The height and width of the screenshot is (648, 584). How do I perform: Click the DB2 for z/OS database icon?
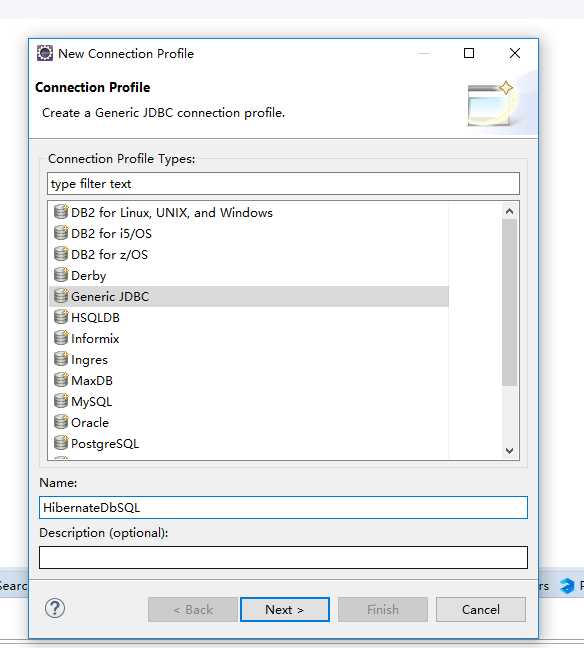click(61, 254)
